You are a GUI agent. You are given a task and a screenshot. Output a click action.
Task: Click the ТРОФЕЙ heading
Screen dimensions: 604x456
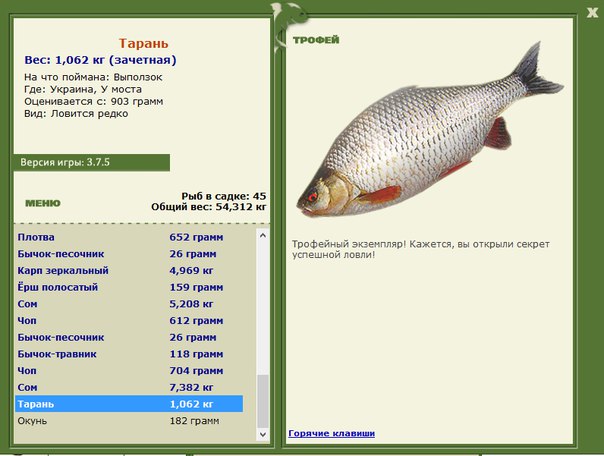(x=316, y=40)
